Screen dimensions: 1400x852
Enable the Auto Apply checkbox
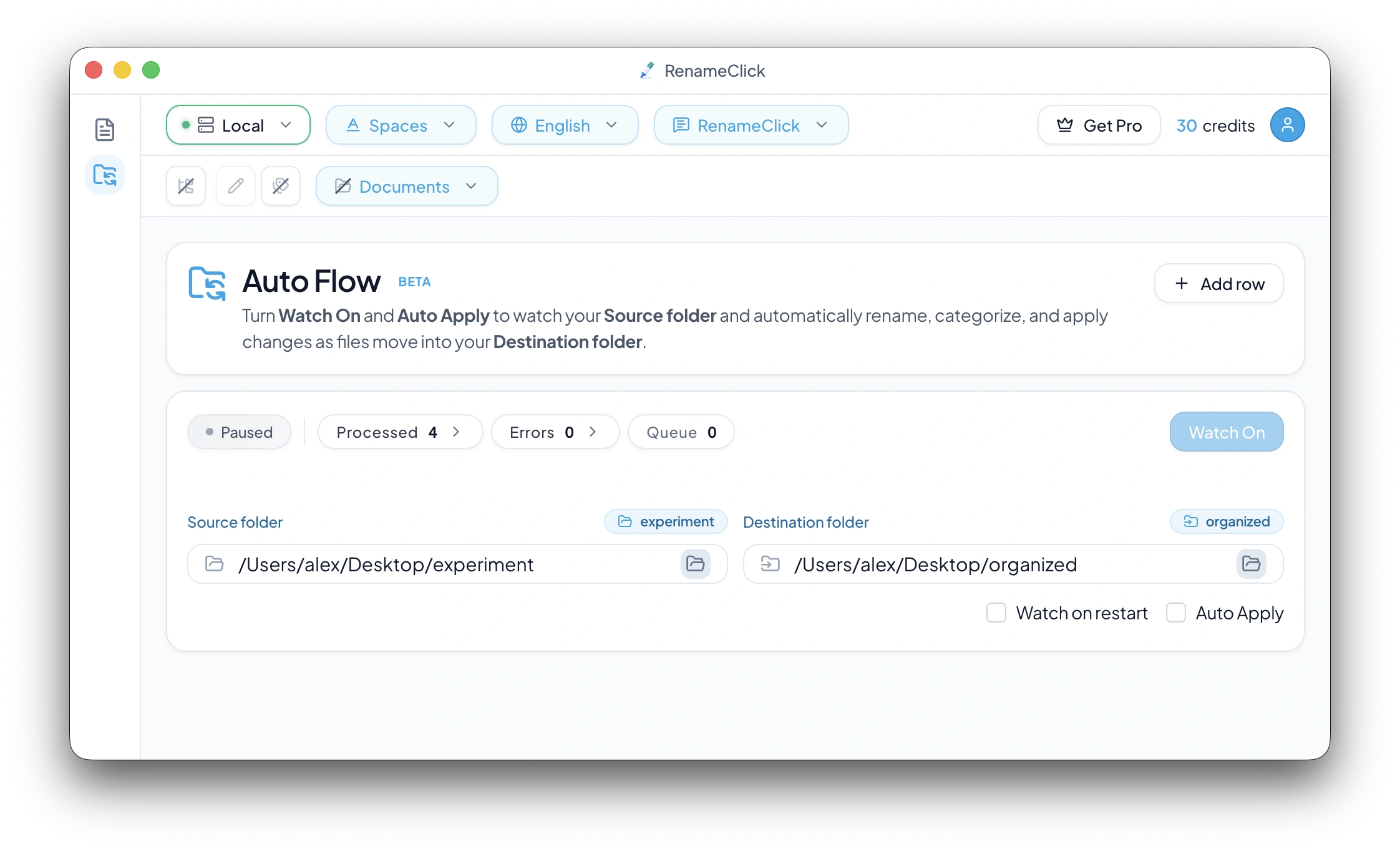pyautogui.click(x=1175, y=613)
